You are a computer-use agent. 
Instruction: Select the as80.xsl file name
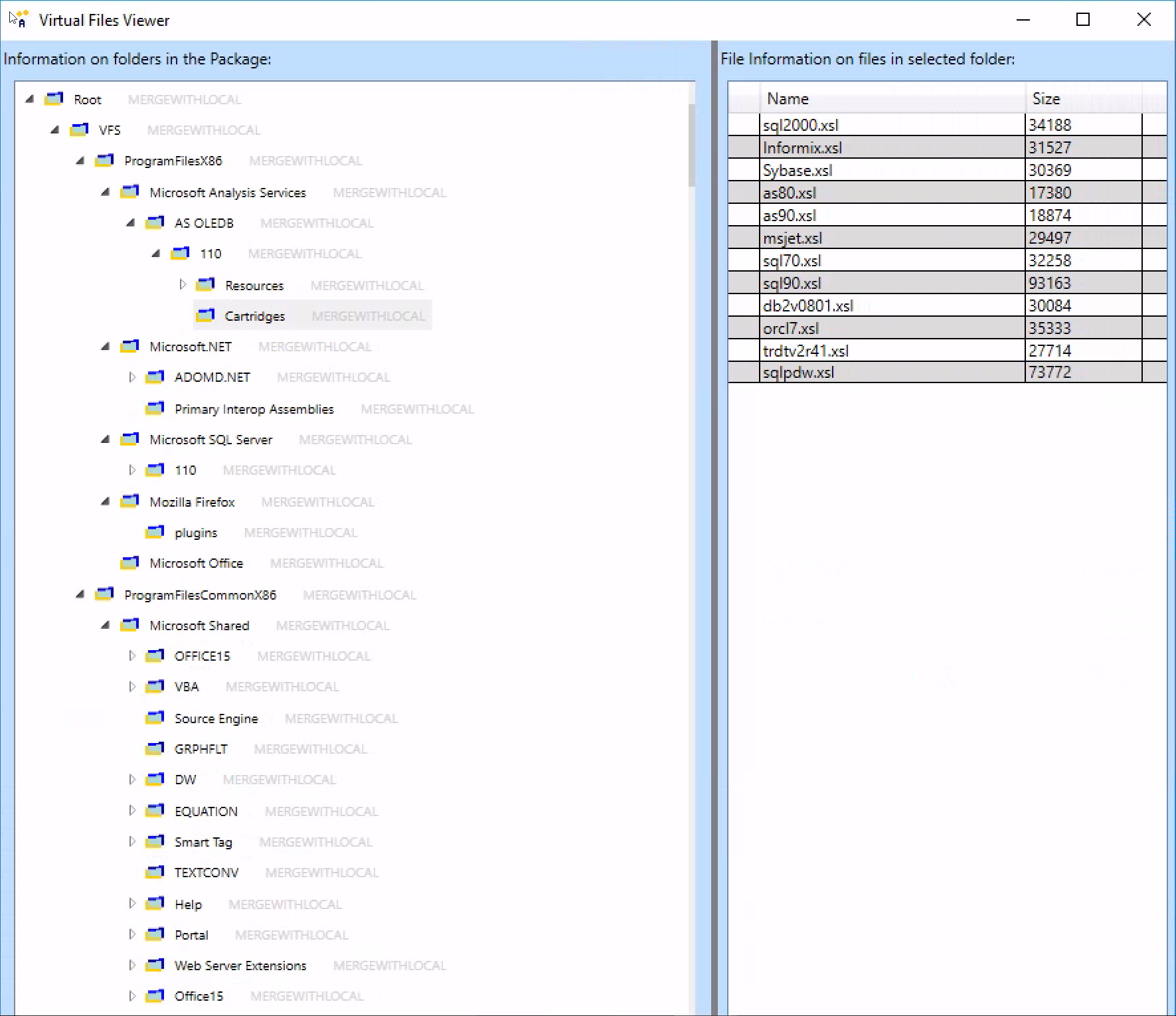[x=790, y=193]
